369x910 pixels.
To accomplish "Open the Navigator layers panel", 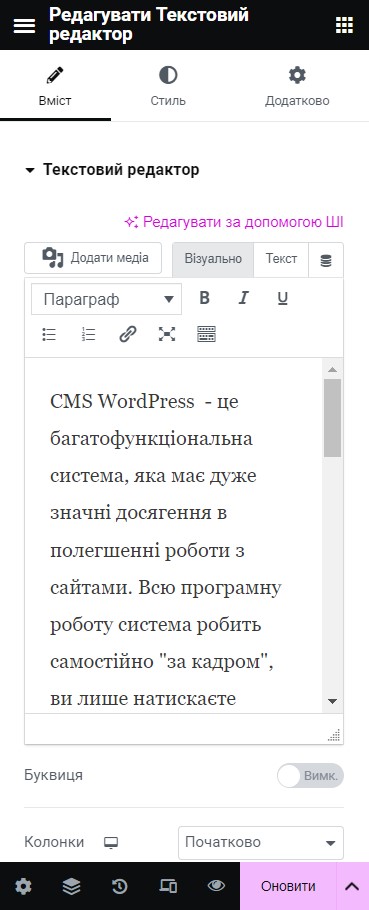I will coord(71,886).
